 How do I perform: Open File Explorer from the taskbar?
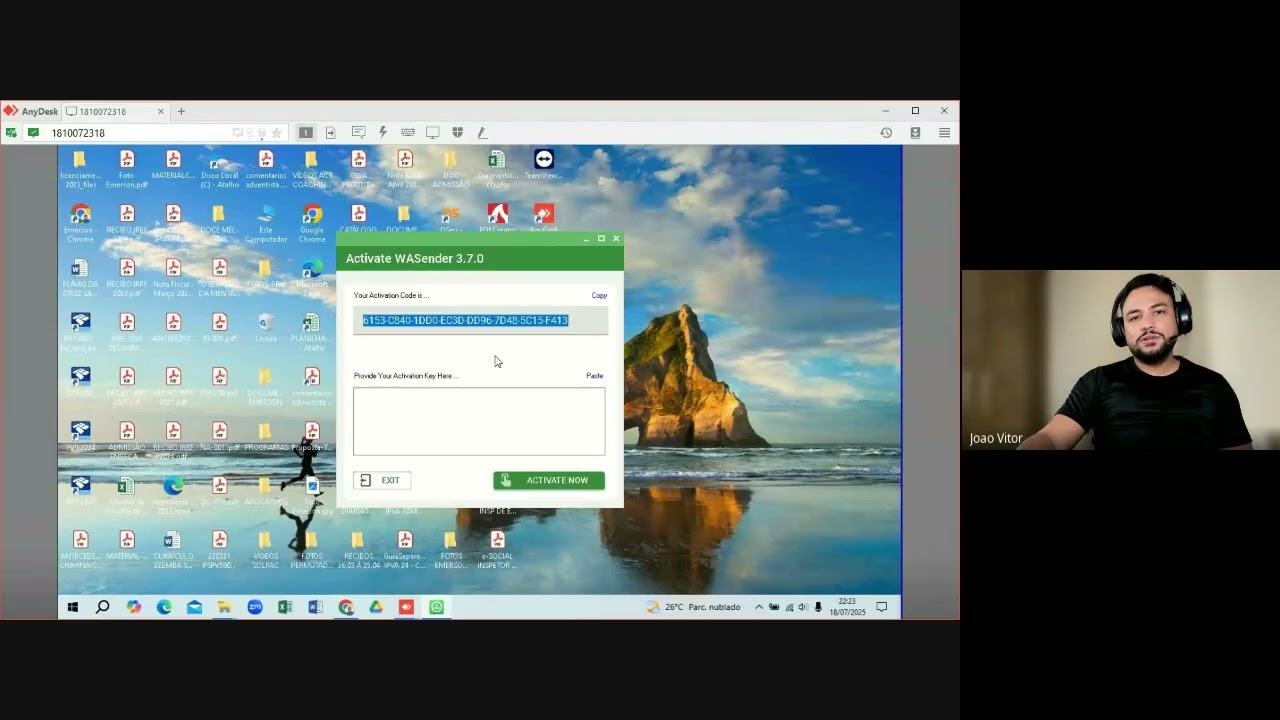coord(225,607)
